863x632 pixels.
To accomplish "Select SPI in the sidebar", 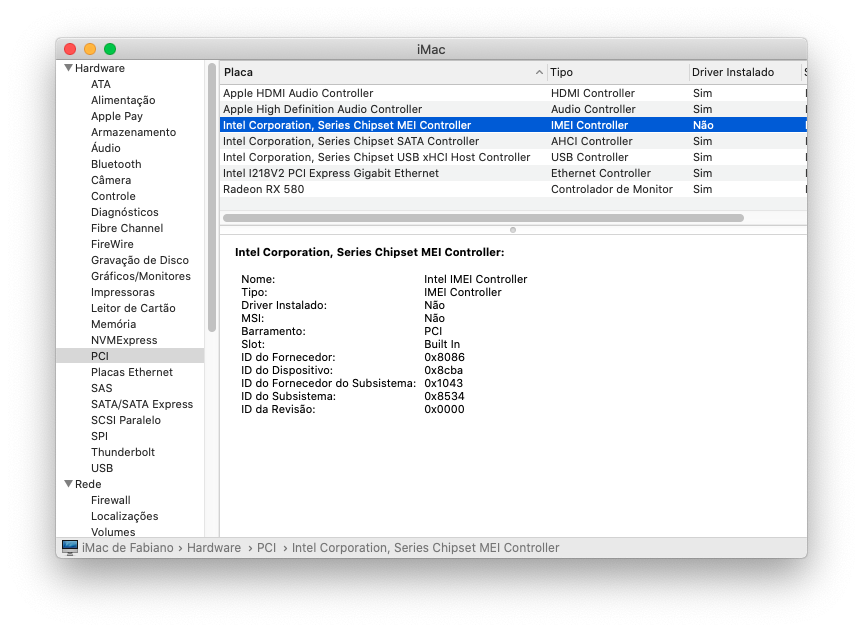I will point(100,435).
